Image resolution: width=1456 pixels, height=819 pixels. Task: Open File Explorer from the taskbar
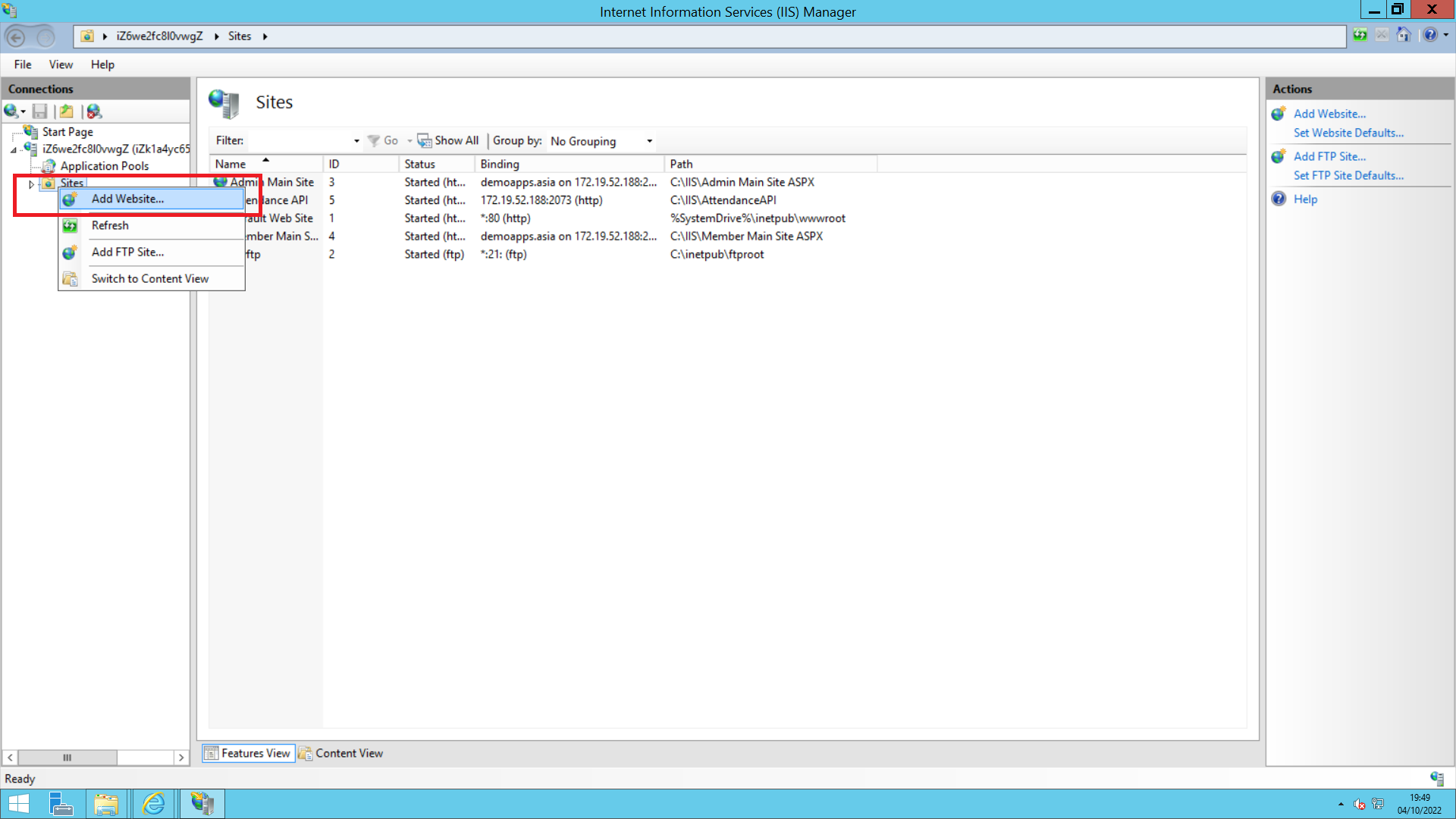(106, 804)
